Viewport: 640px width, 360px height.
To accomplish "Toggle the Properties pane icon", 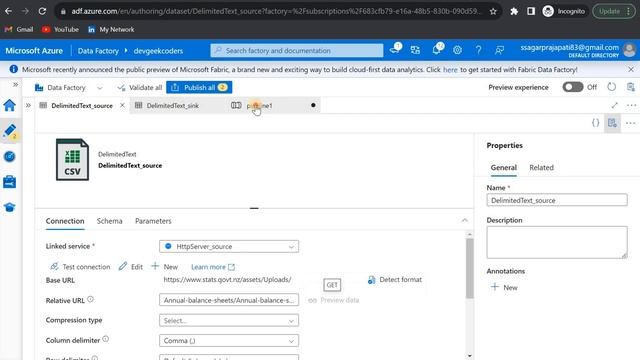I will [x=612, y=123].
